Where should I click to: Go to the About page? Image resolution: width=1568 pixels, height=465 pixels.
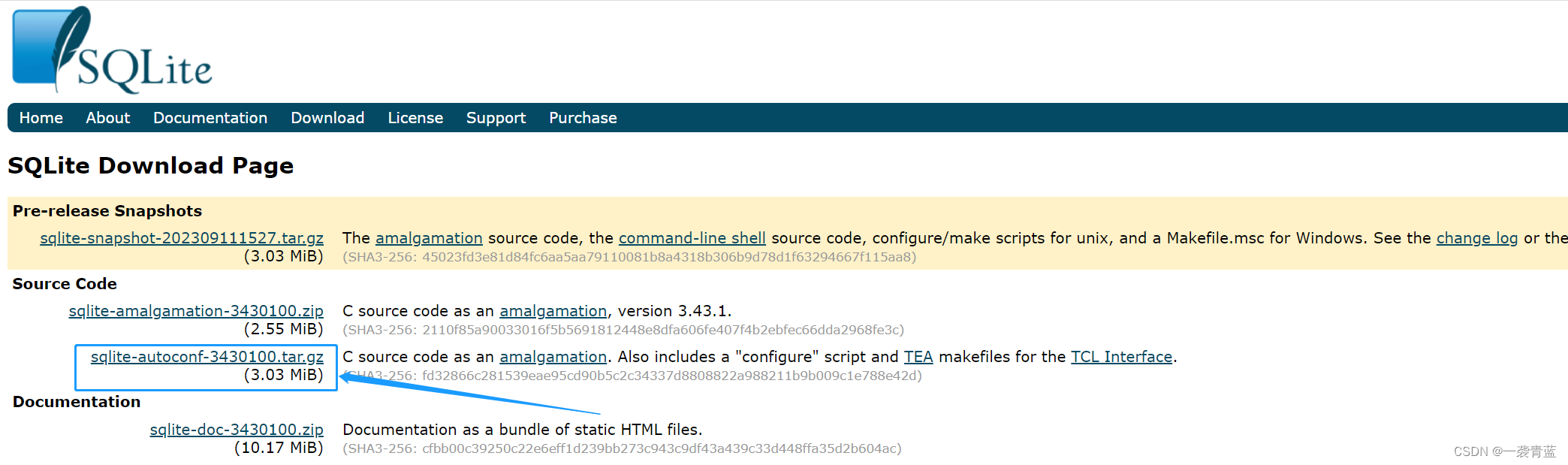tap(107, 118)
